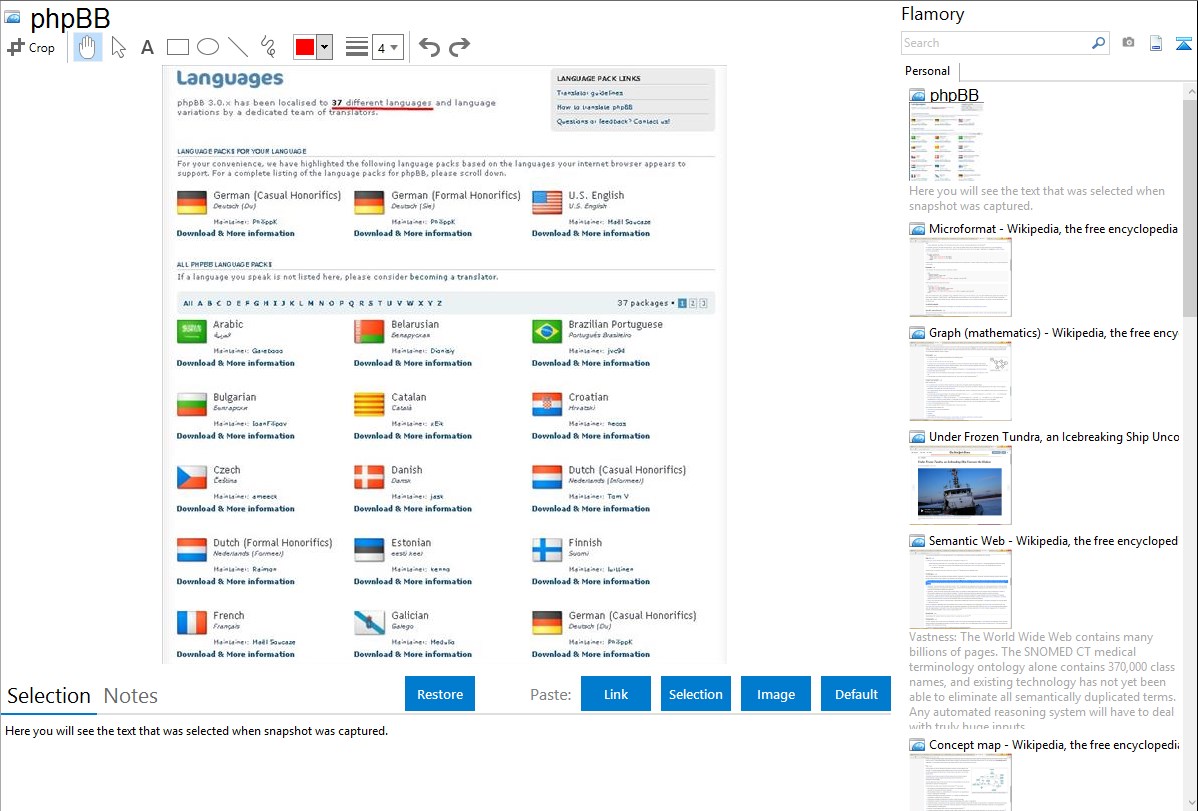Click the Concept map entry icon

click(918, 744)
